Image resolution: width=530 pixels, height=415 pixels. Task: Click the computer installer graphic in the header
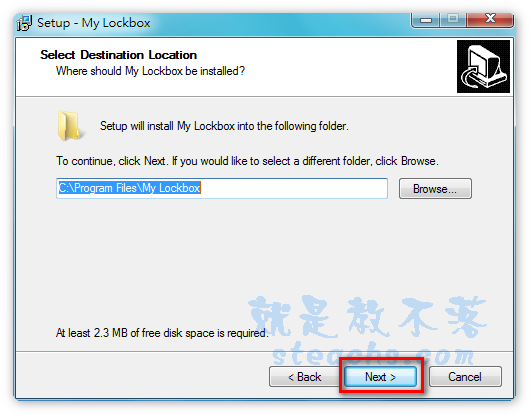coord(483,66)
